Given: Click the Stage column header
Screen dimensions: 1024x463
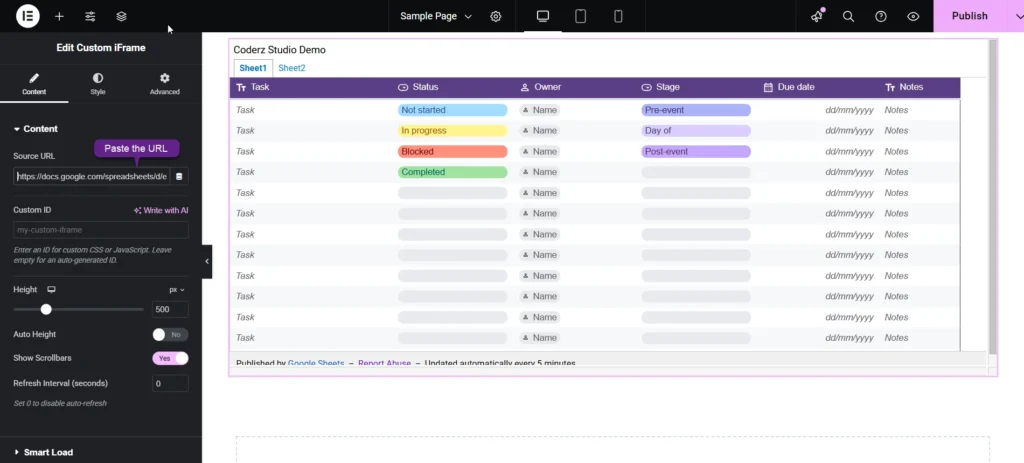Looking at the screenshot, I should [x=661, y=87].
